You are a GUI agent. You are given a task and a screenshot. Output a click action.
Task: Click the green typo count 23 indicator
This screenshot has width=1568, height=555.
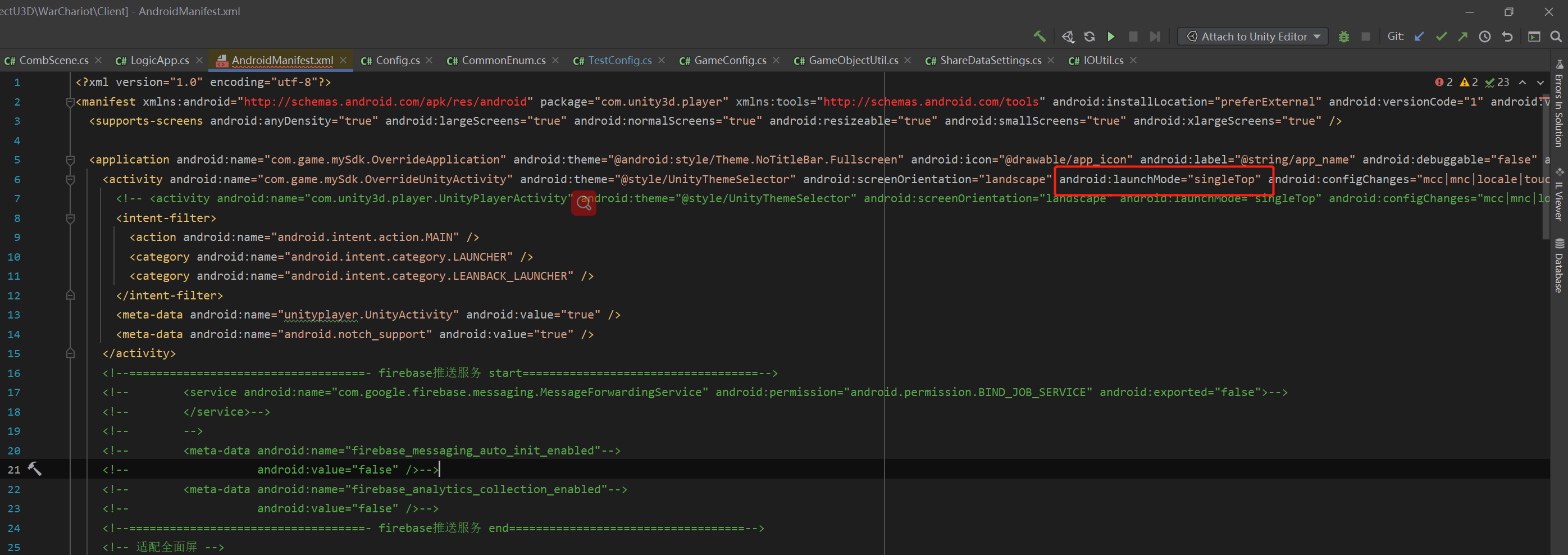(1497, 82)
